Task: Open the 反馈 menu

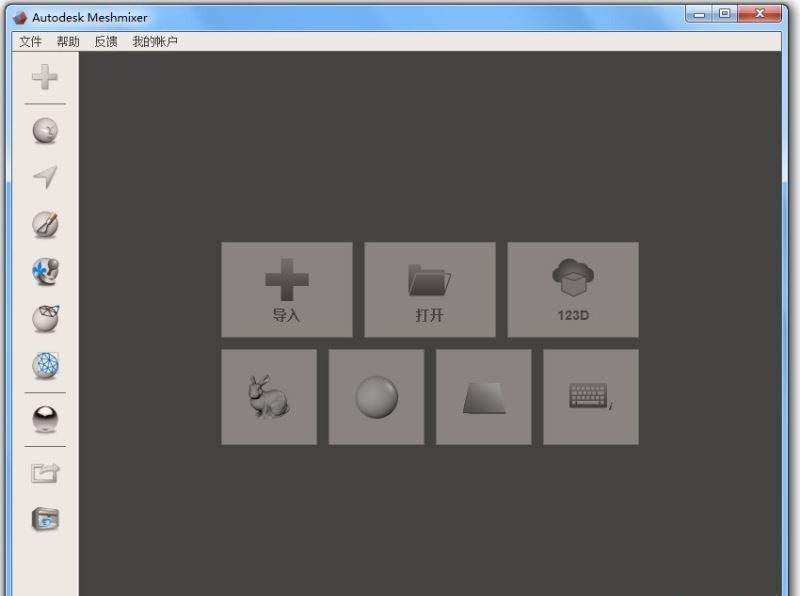Action: tap(106, 41)
